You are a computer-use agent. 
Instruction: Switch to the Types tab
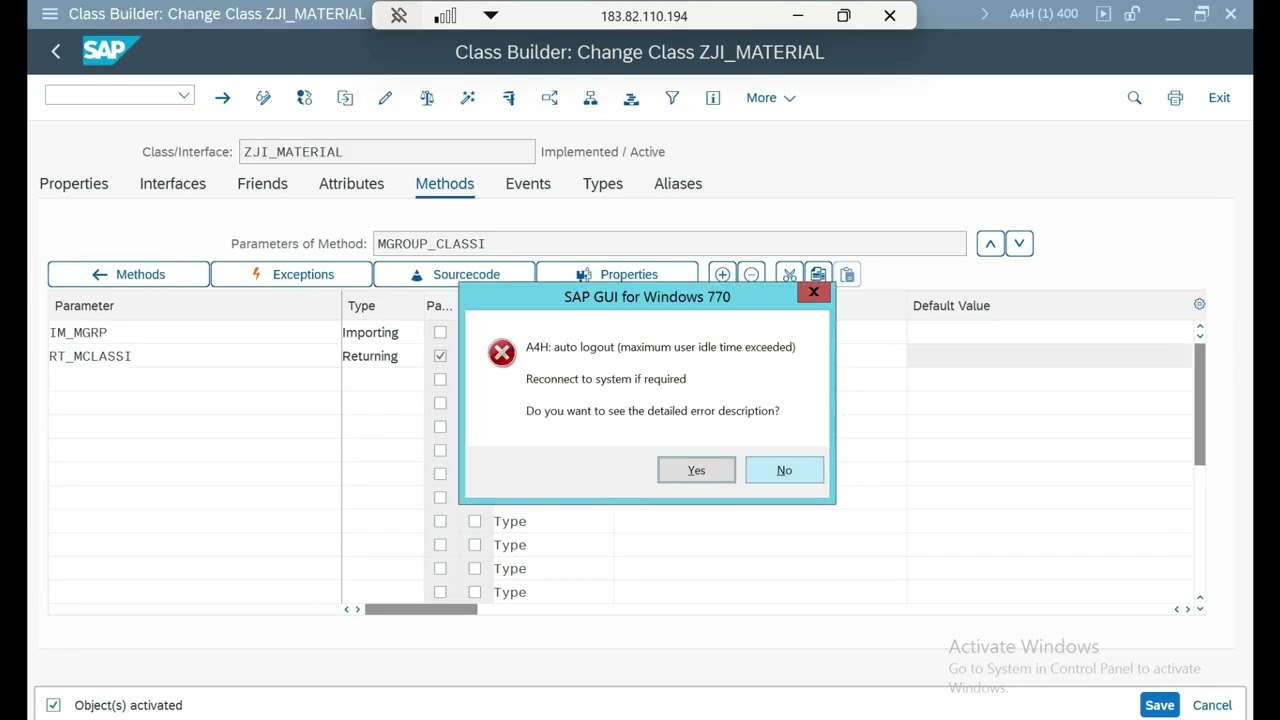tap(603, 184)
